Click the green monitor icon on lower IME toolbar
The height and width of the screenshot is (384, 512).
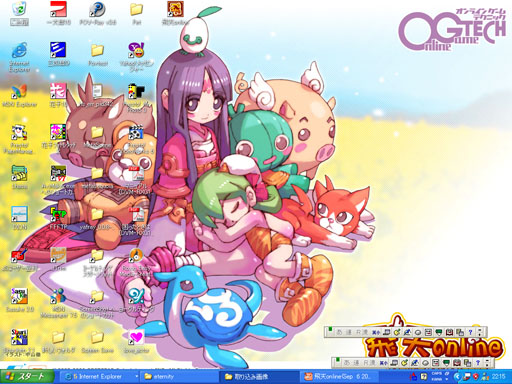pos(446,362)
